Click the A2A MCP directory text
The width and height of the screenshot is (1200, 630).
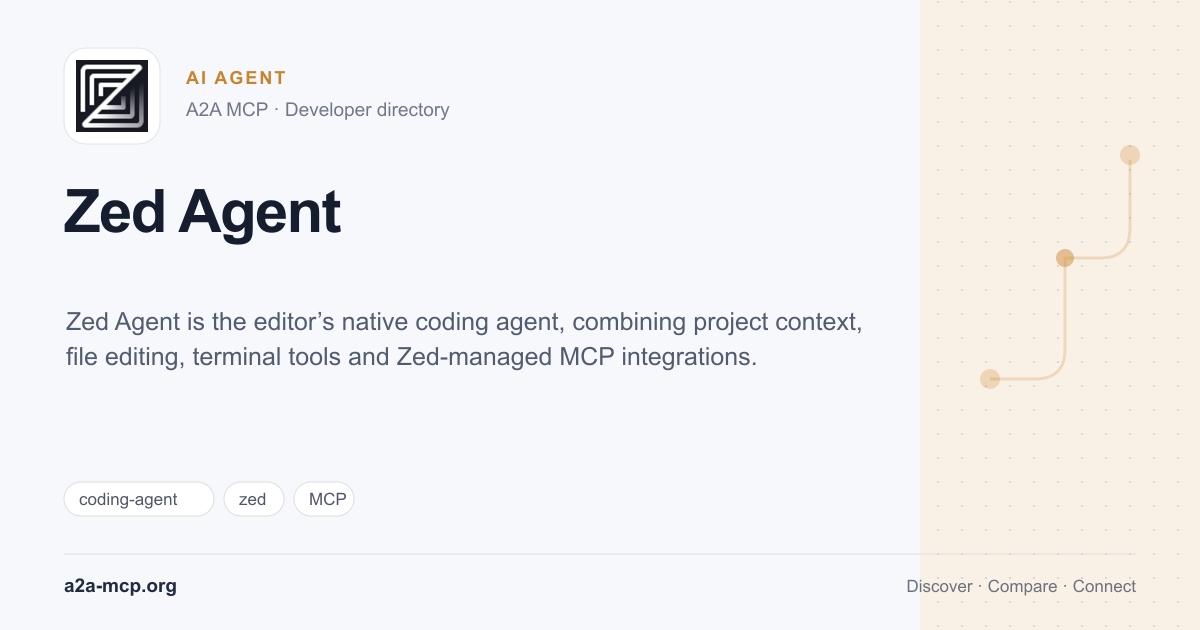pos(227,110)
